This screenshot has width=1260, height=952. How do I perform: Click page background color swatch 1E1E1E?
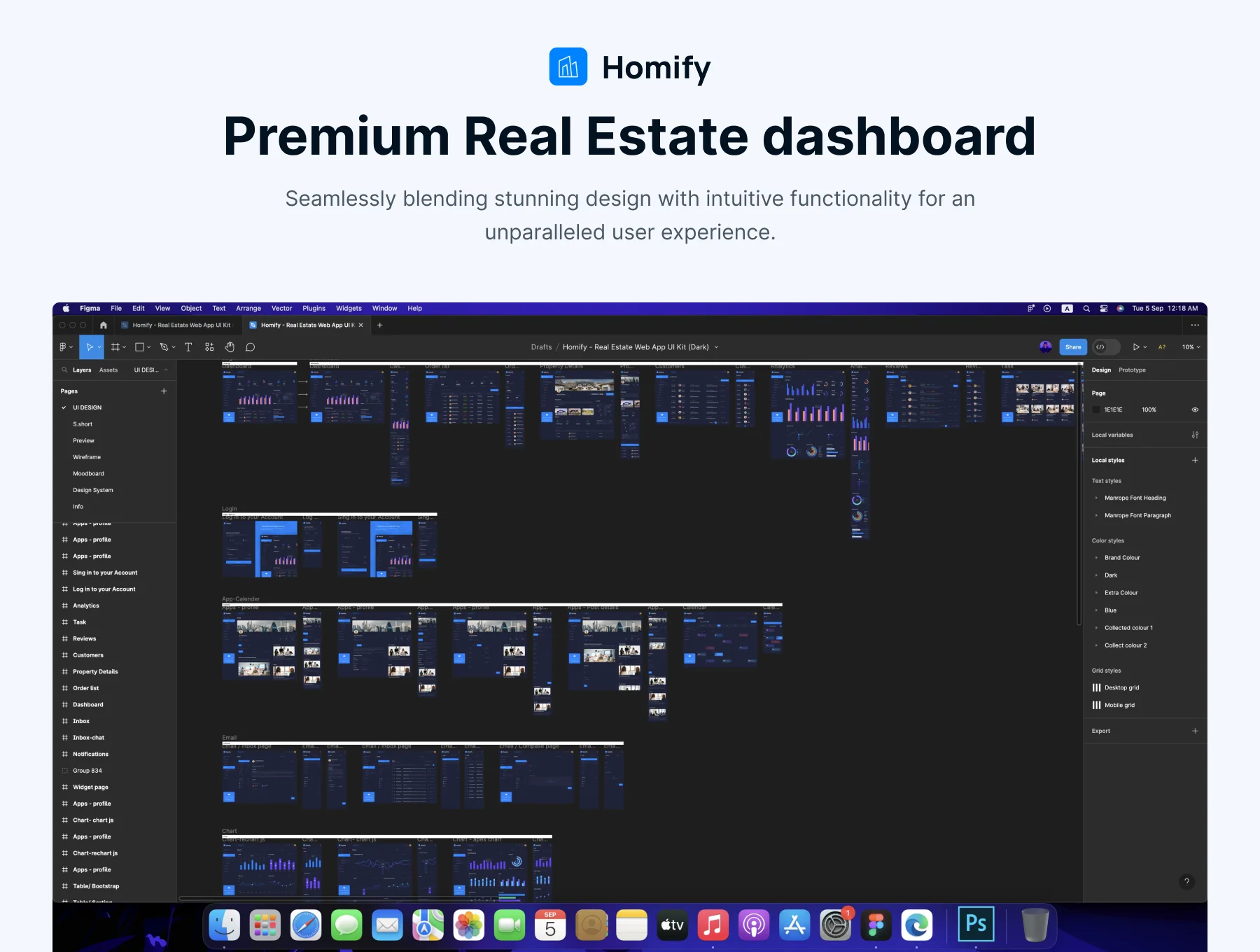[x=1096, y=409]
